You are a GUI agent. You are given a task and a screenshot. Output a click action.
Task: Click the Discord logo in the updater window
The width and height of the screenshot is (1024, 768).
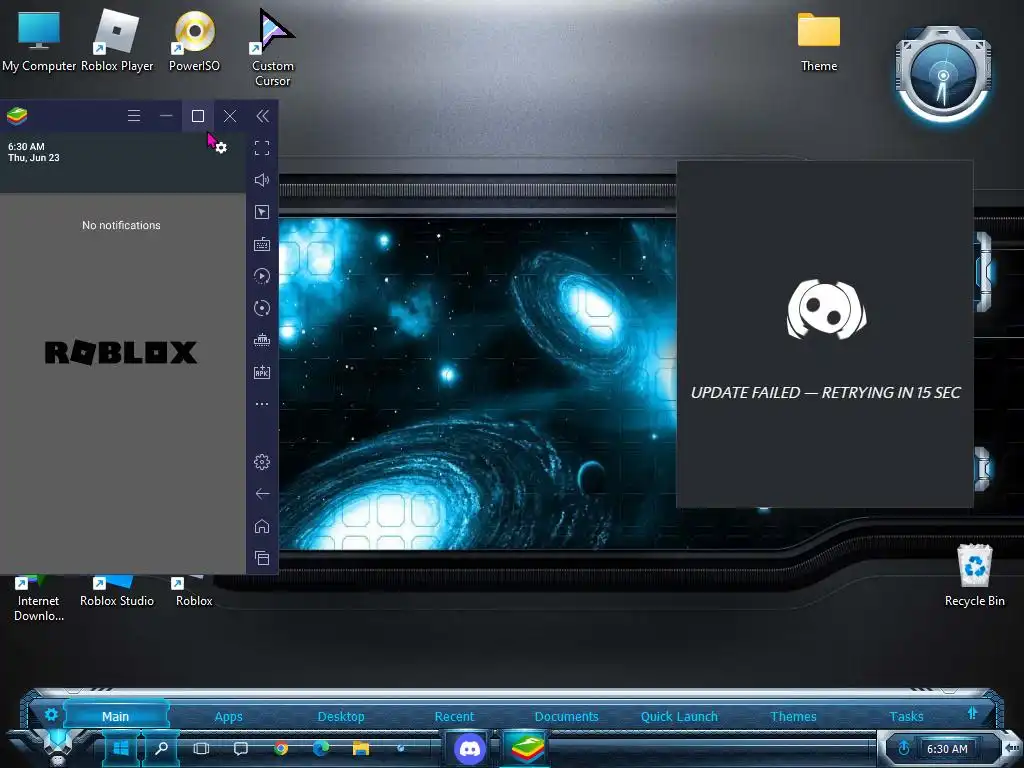[x=826, y=310]
